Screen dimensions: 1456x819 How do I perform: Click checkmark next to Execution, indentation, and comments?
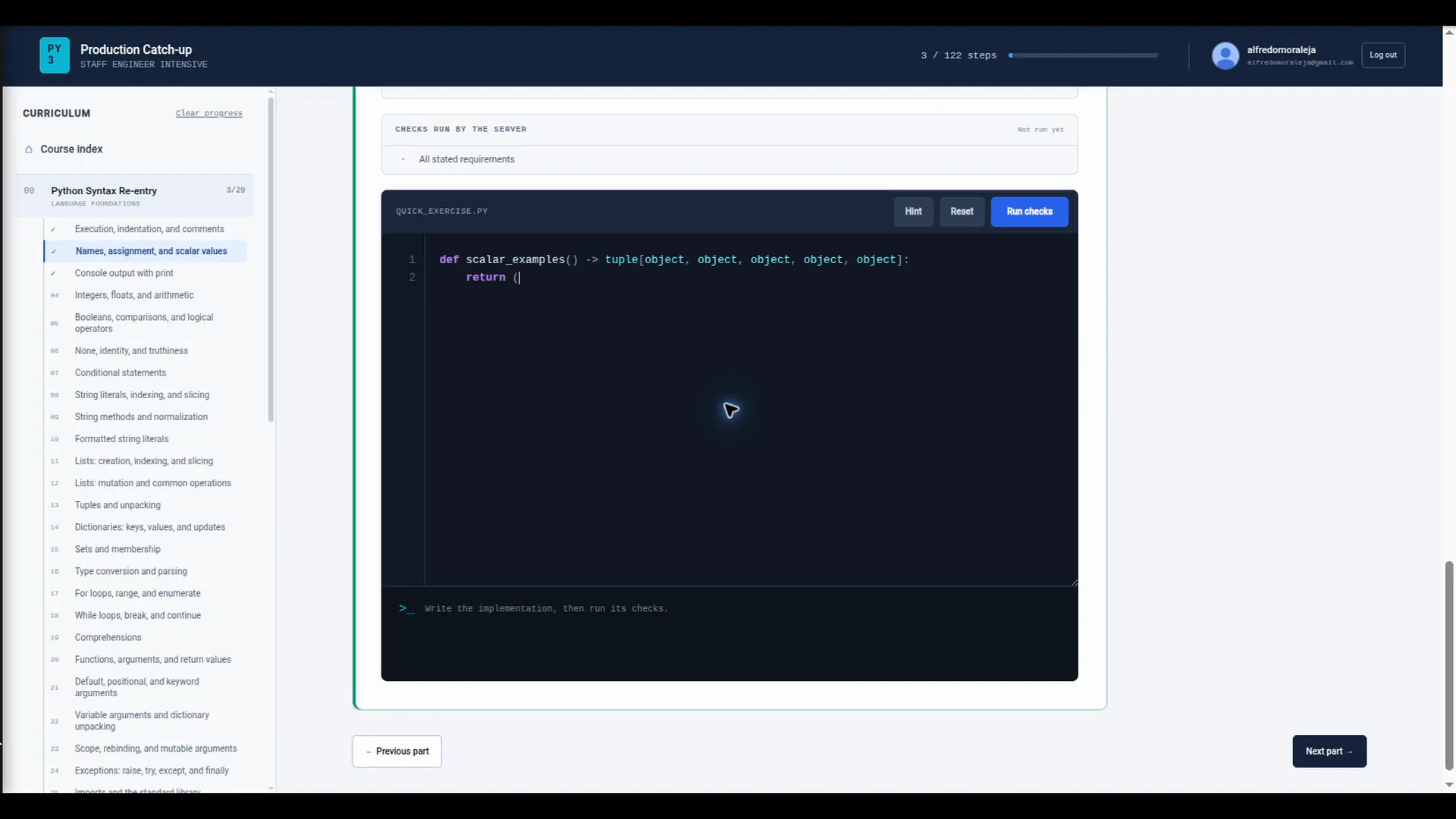(x=53, y=229)
